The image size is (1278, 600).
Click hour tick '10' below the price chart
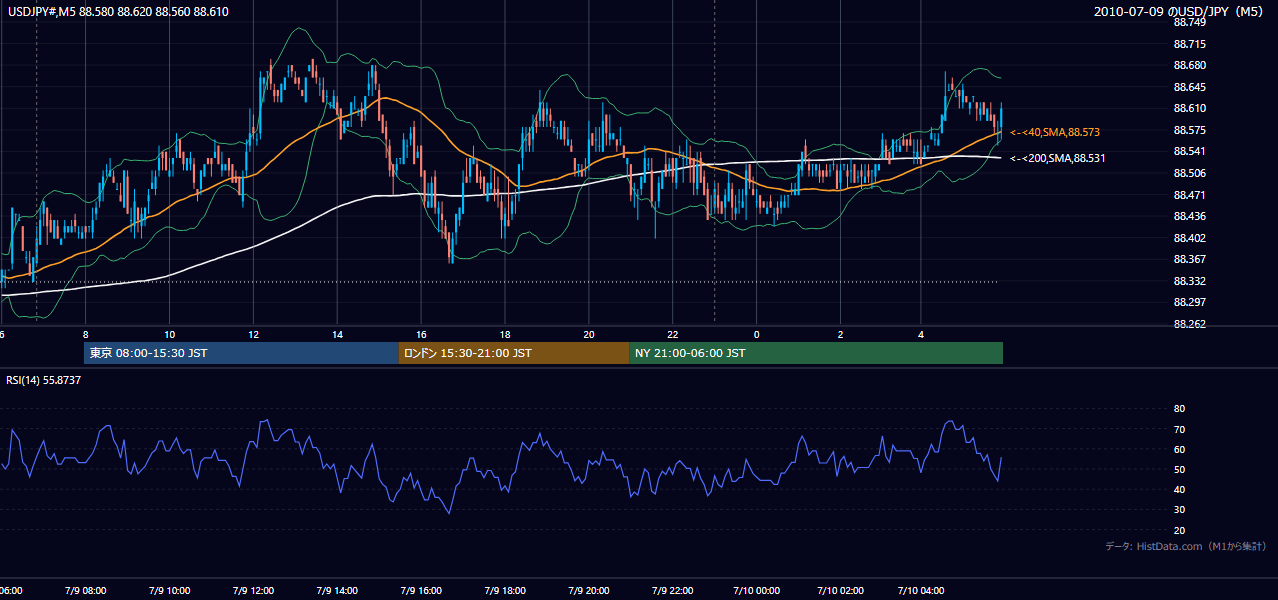coord(169,335)
